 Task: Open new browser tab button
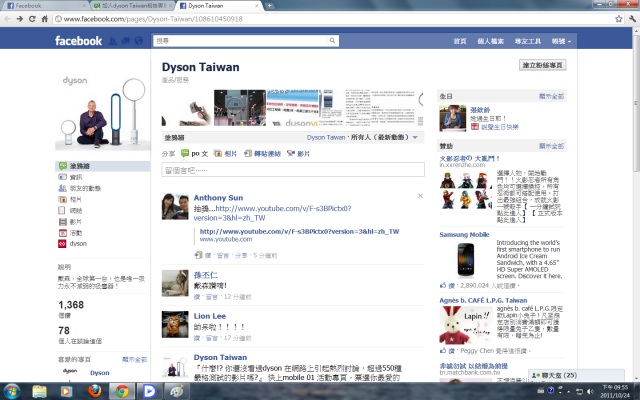[x=269, y=6]
